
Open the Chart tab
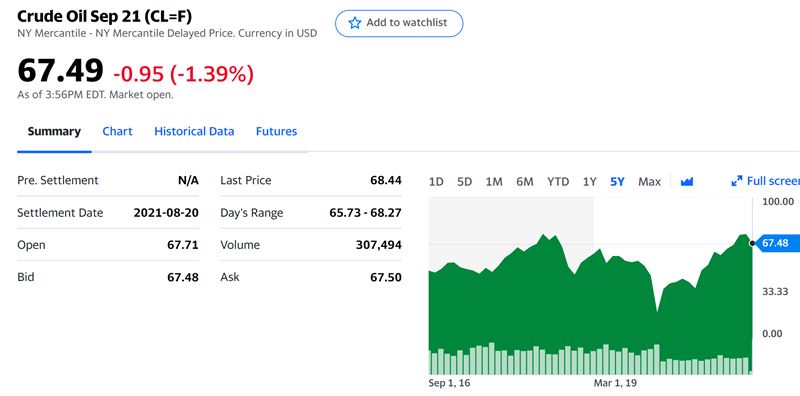click(117, 131)
